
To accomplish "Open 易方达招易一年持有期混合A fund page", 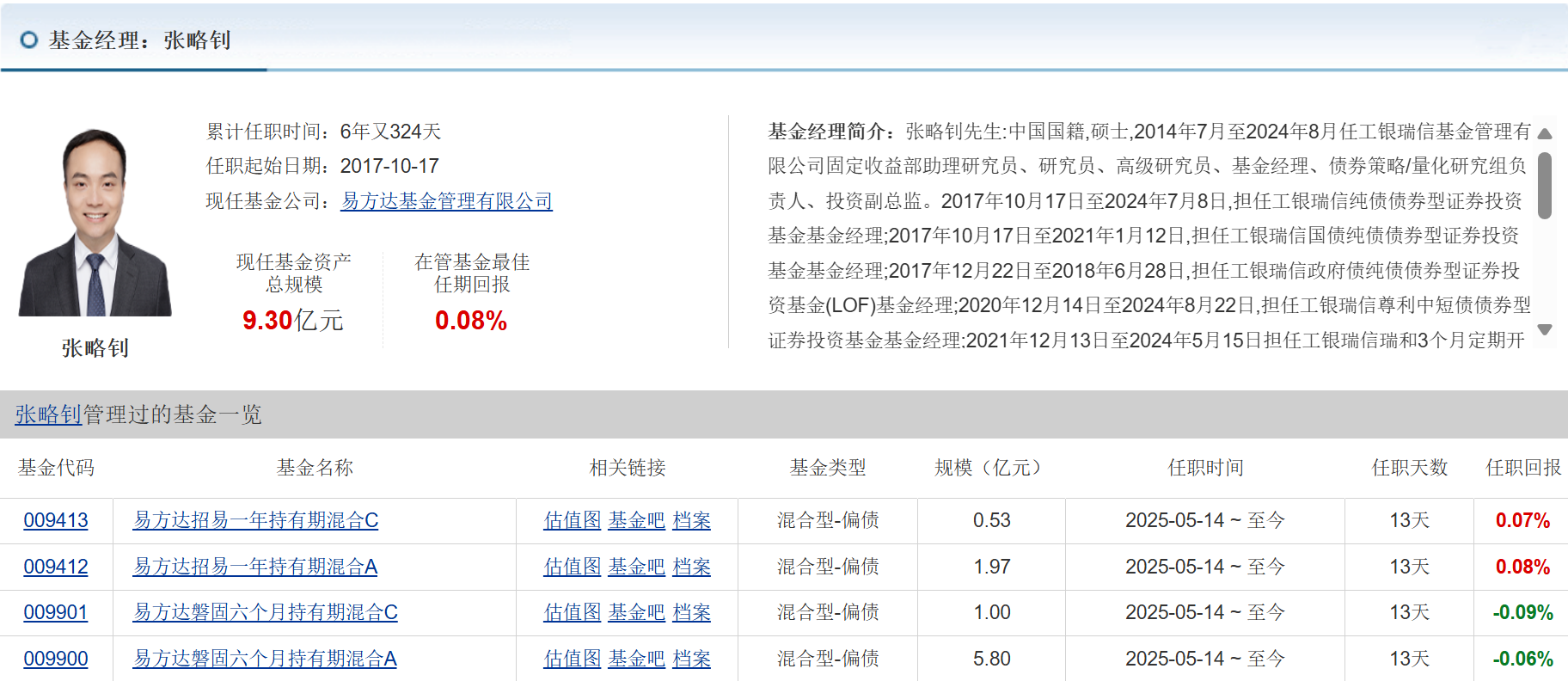I will point(255,567).
